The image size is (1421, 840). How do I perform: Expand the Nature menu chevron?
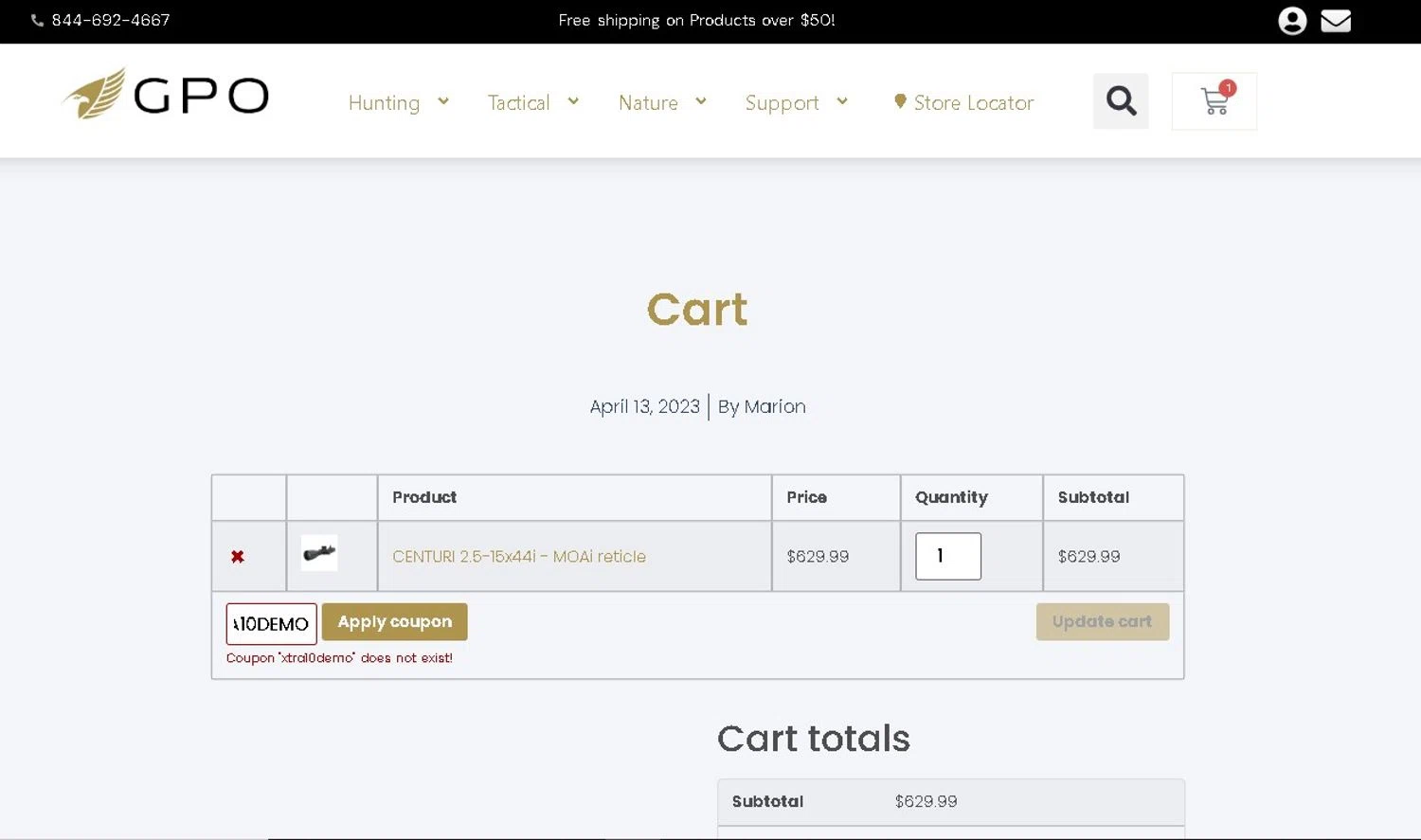701,101
